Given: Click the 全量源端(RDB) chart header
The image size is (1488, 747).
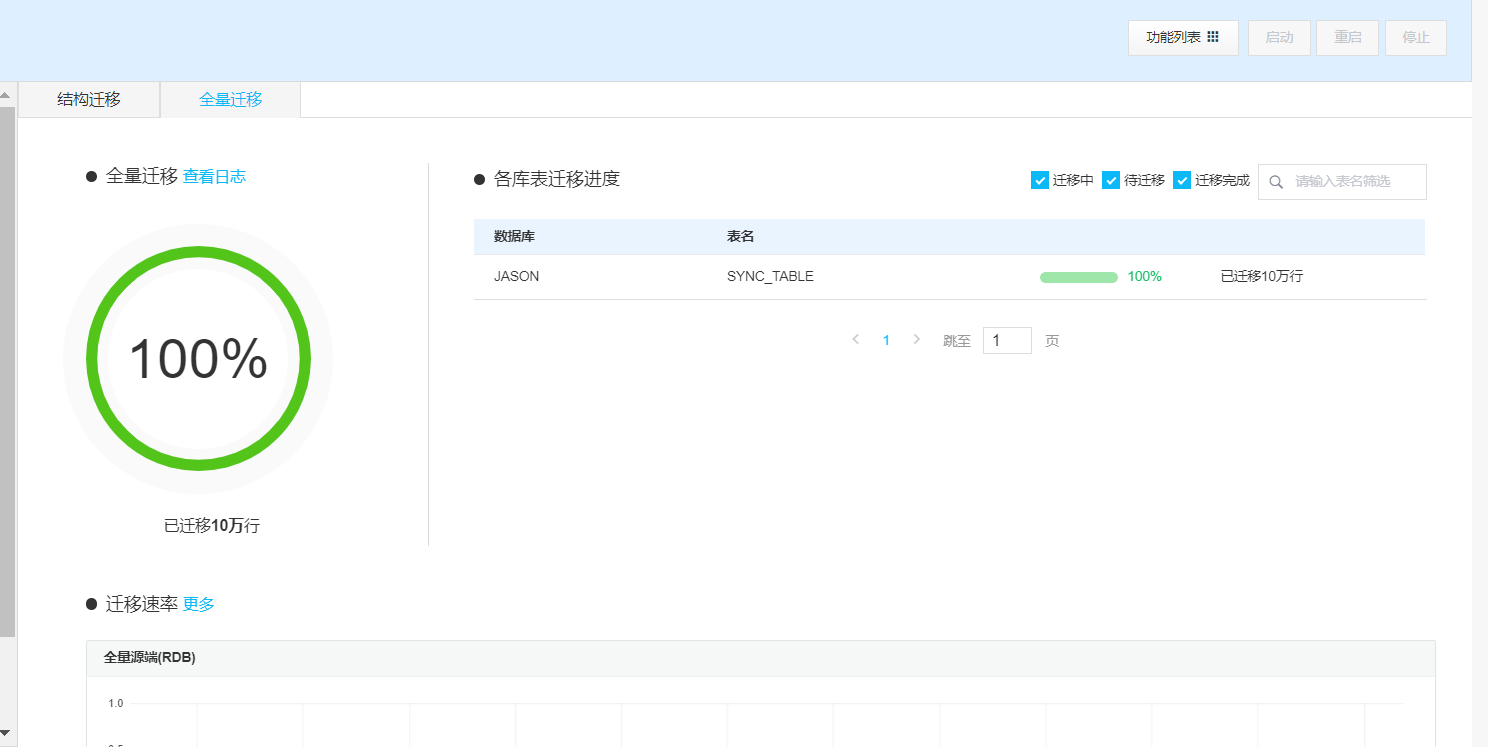Looking at the screenshot, I should pos(760,658).
